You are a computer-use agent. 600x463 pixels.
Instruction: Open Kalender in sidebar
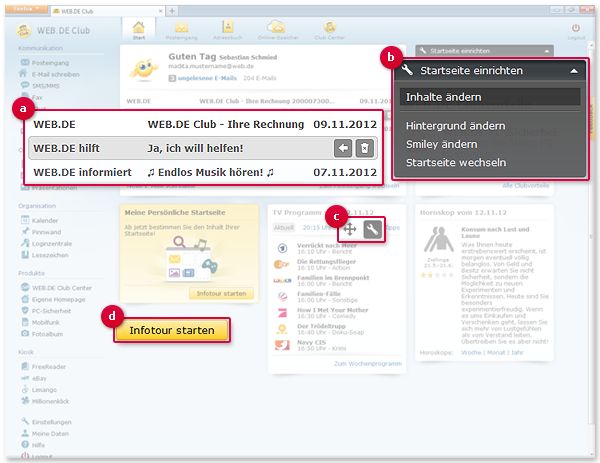pos(39,220)
